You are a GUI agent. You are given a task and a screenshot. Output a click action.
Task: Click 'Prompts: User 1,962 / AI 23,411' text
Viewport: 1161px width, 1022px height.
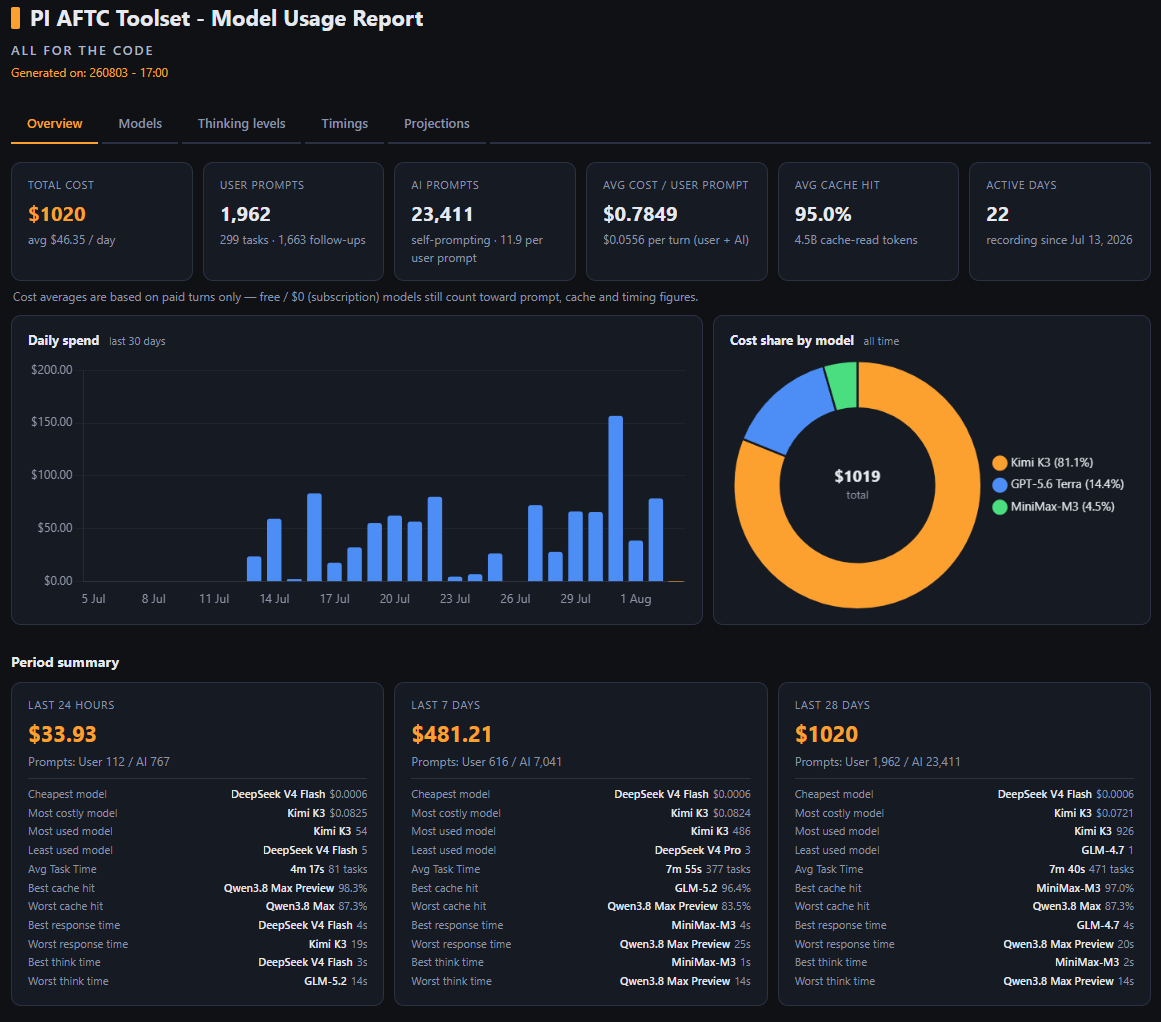[x=877, y=761]
